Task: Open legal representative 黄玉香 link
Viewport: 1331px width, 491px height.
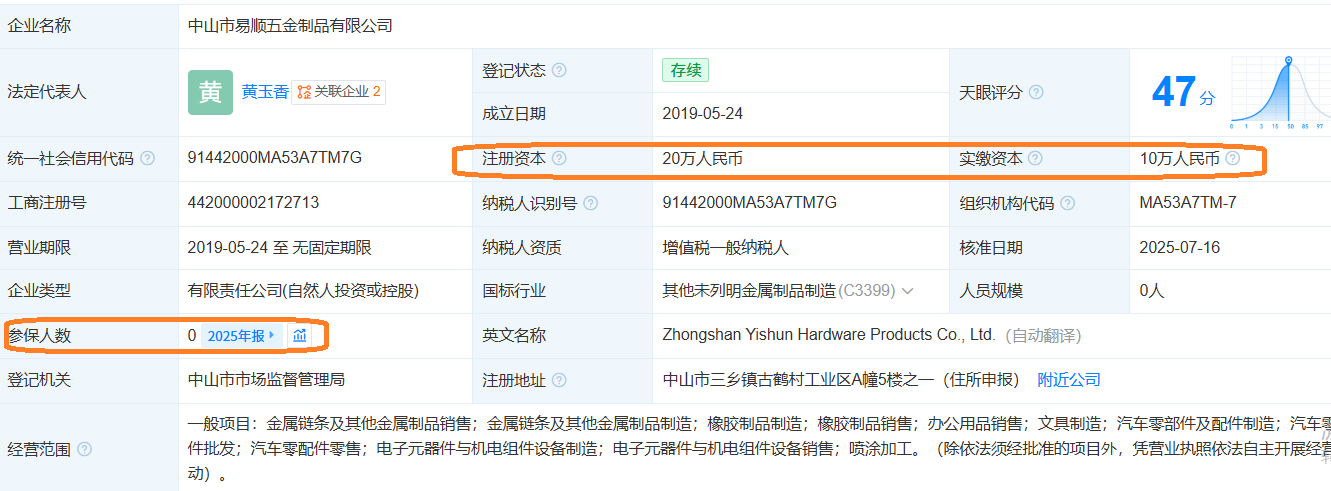Action: tap(265, 92)
